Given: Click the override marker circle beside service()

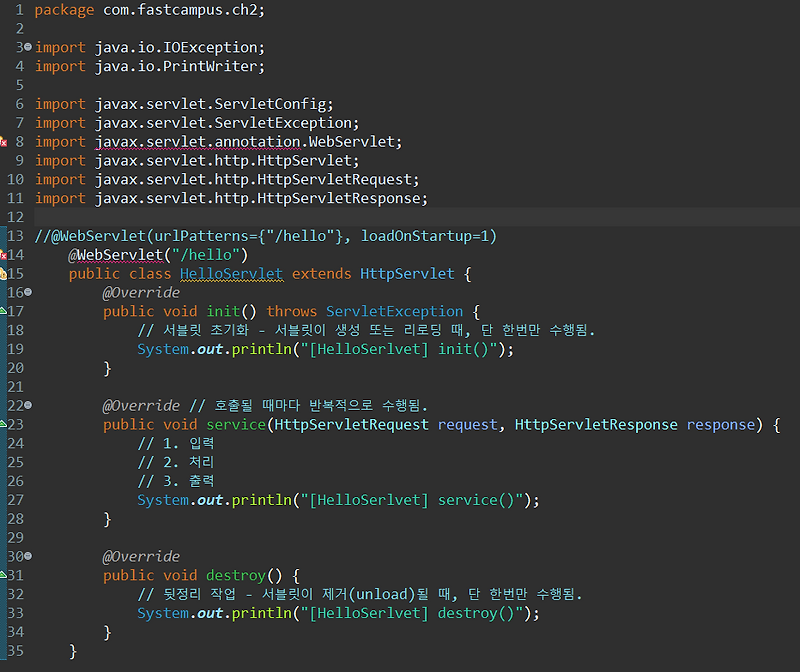Looking at the screenshot, I should pyautogui.click(x=29, y=405).
